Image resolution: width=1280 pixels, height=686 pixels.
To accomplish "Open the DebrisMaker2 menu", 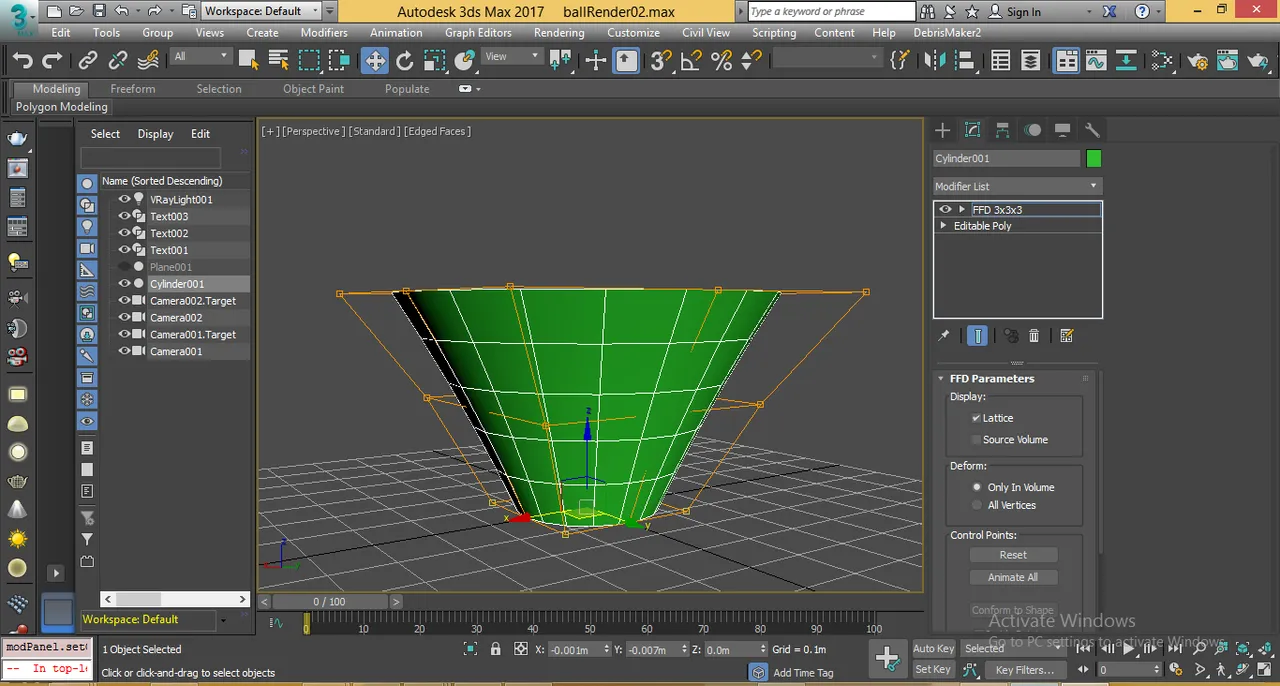I will [947, 32].
